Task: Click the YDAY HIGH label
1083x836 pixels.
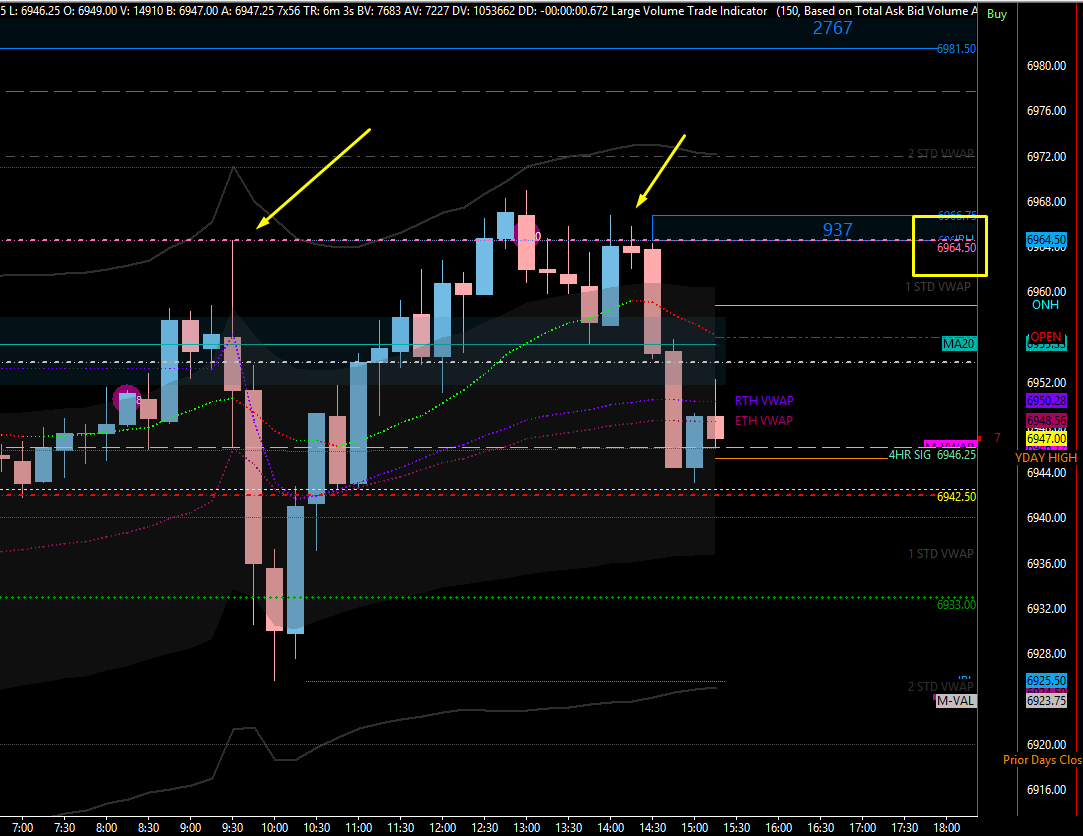Action: [x=1044, y=457]
